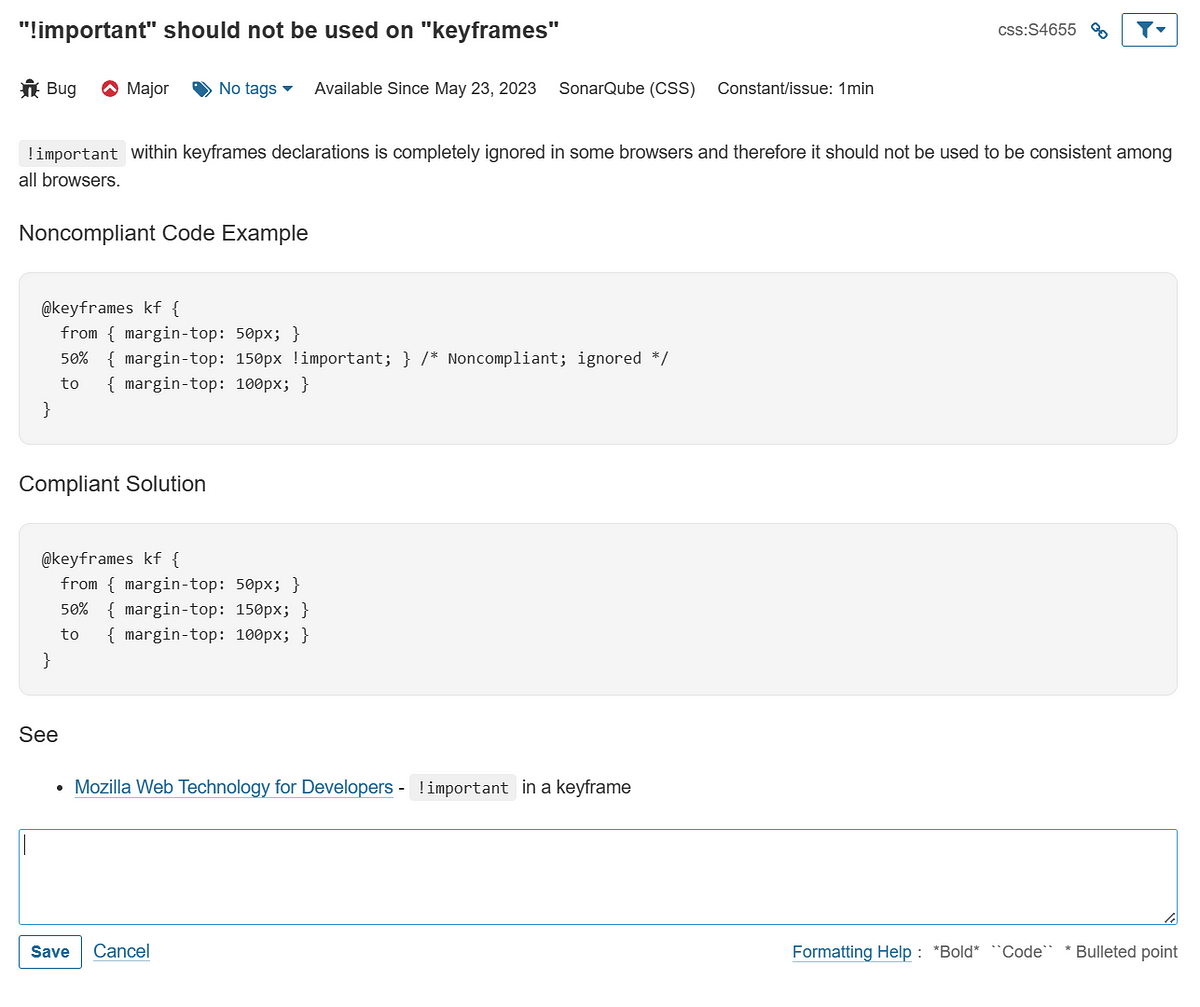
Task: Cancel the note editing
Action: point(121,951)
